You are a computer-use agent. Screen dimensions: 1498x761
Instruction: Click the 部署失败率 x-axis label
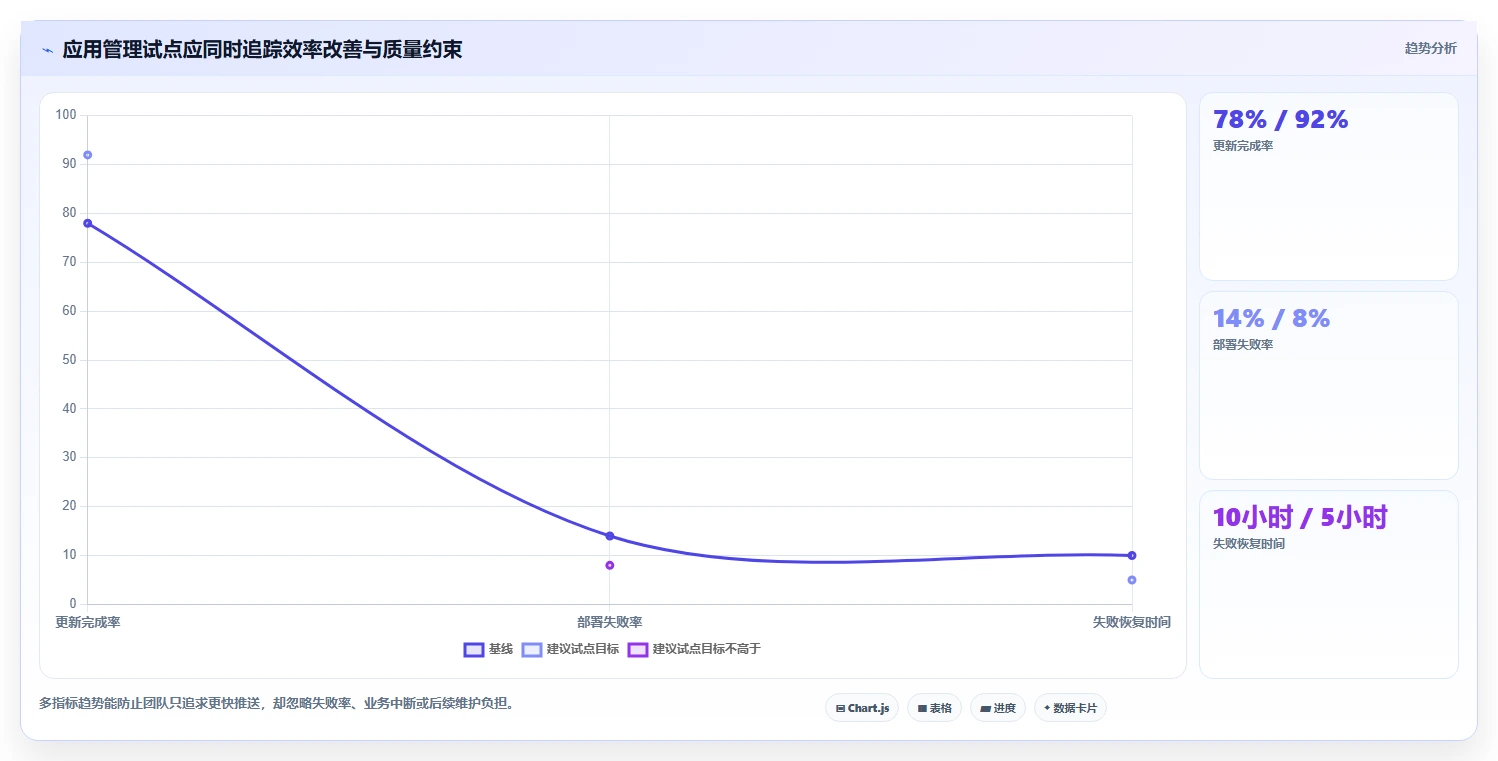point(610,622)
